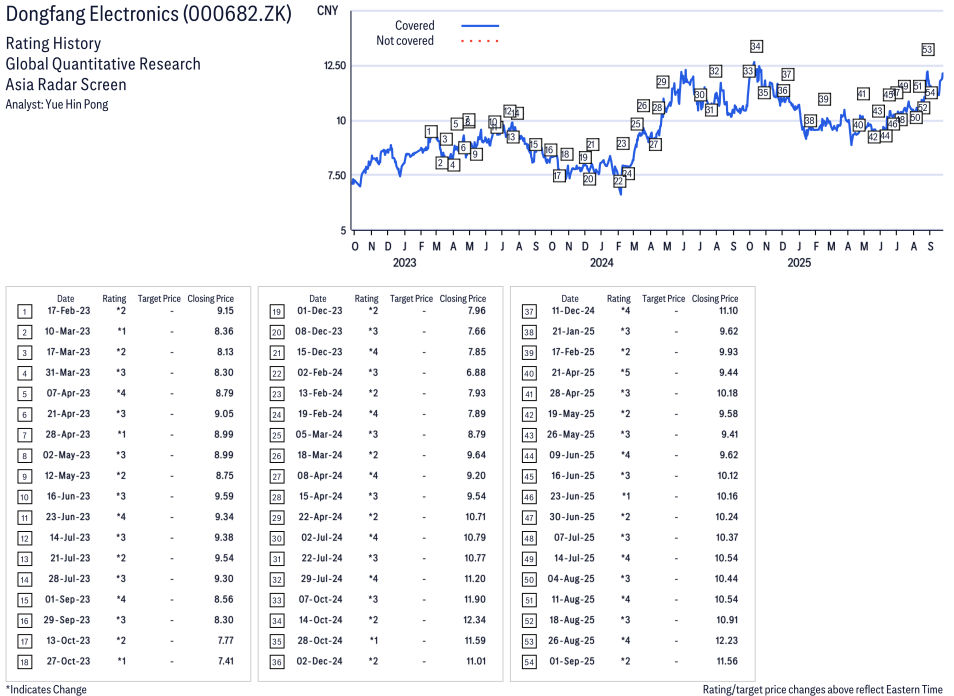Click table row number box 36

click(x=277, y=662)
